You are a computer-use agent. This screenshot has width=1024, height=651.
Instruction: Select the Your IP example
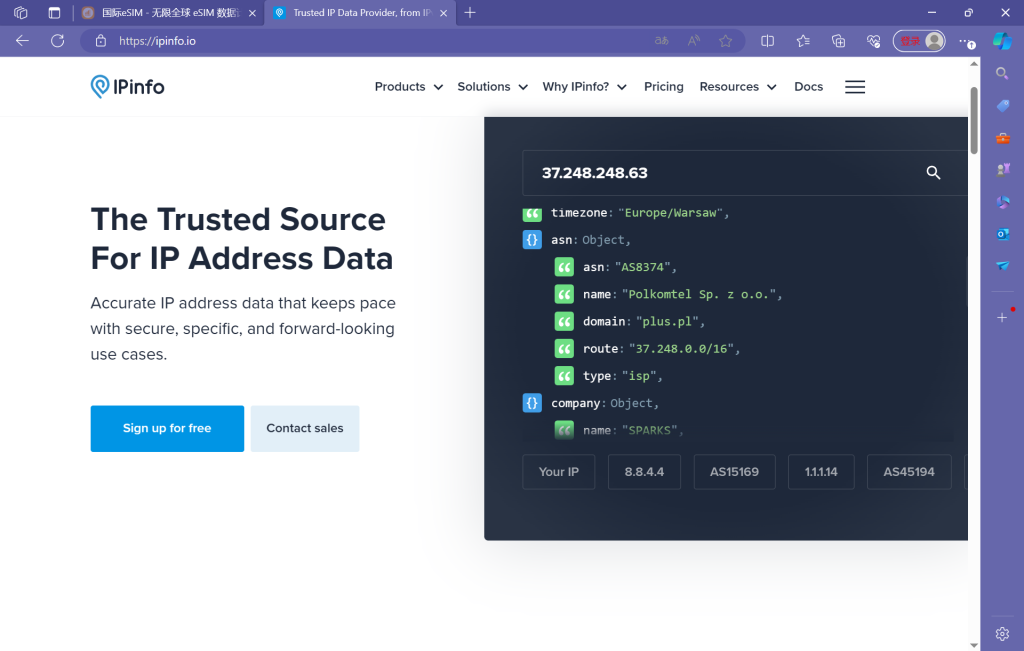559,471
